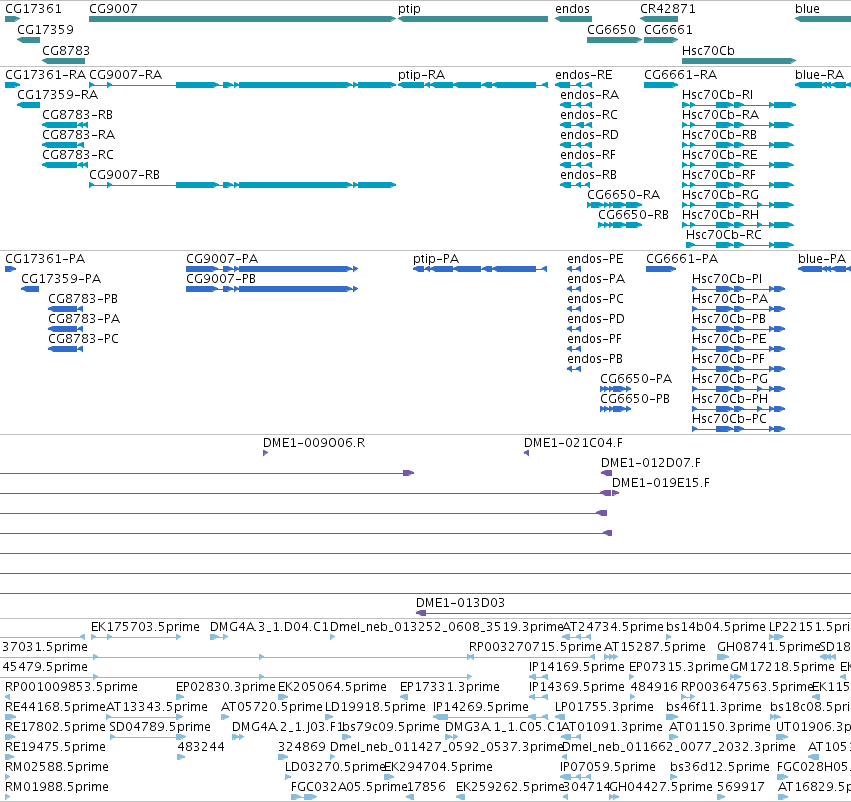Click the teal ptip gene bar
The image size is (851, 802).
click(473, 19)
